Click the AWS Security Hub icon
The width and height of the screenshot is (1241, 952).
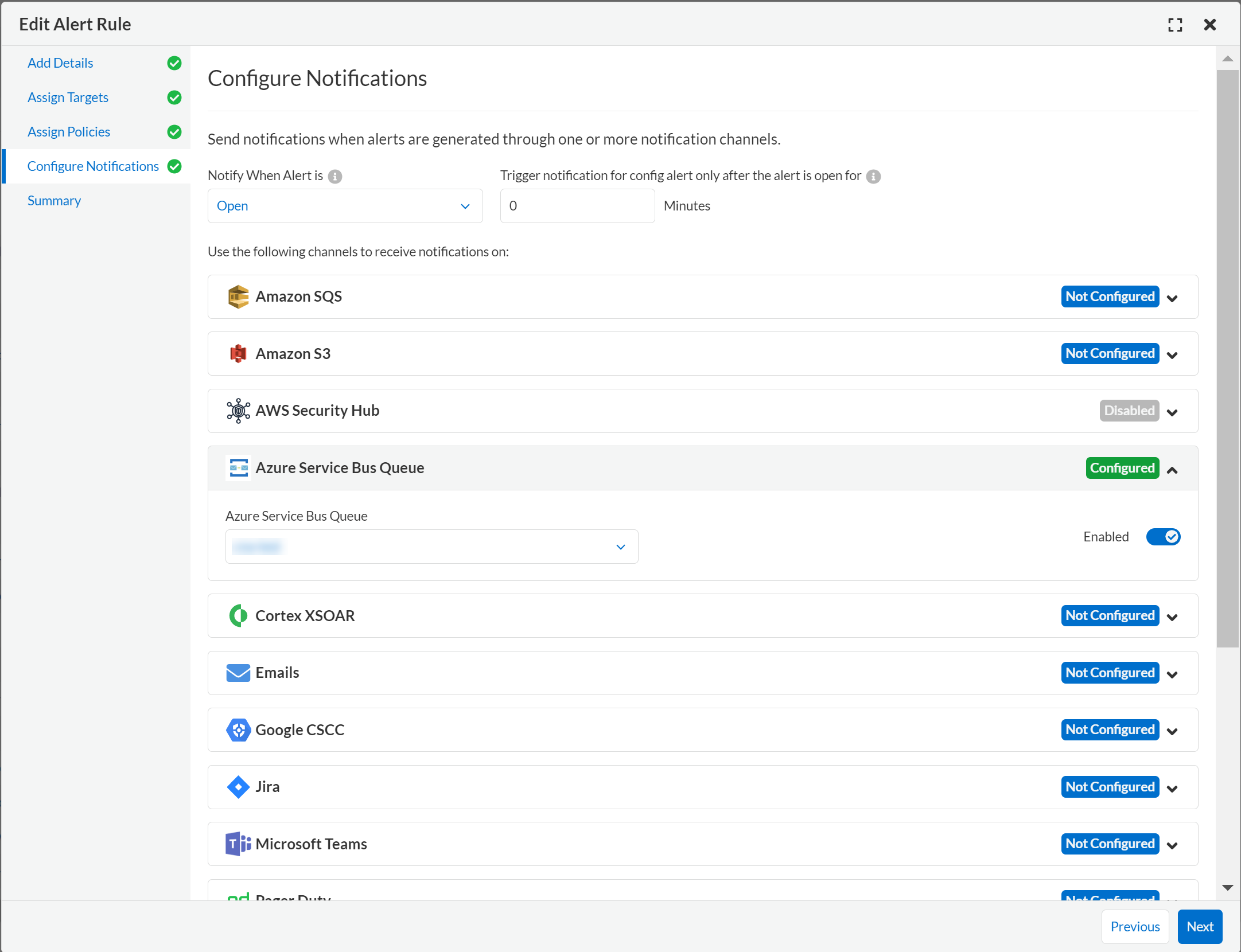238,411
